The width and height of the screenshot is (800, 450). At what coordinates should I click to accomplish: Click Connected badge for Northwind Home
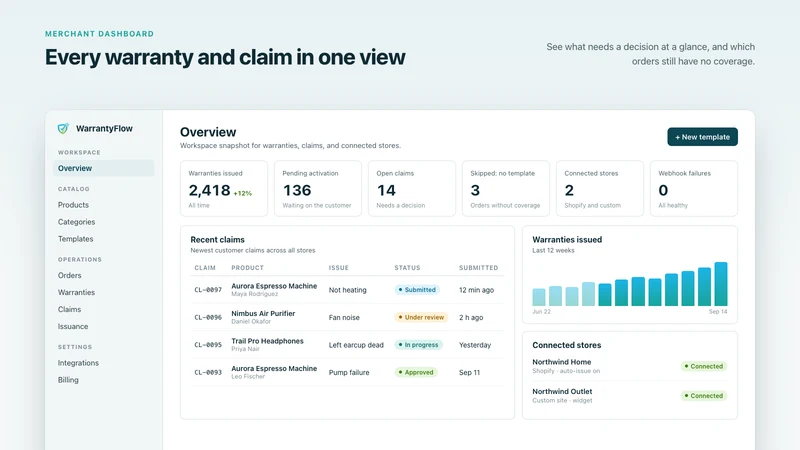click(x=704, y=366)
